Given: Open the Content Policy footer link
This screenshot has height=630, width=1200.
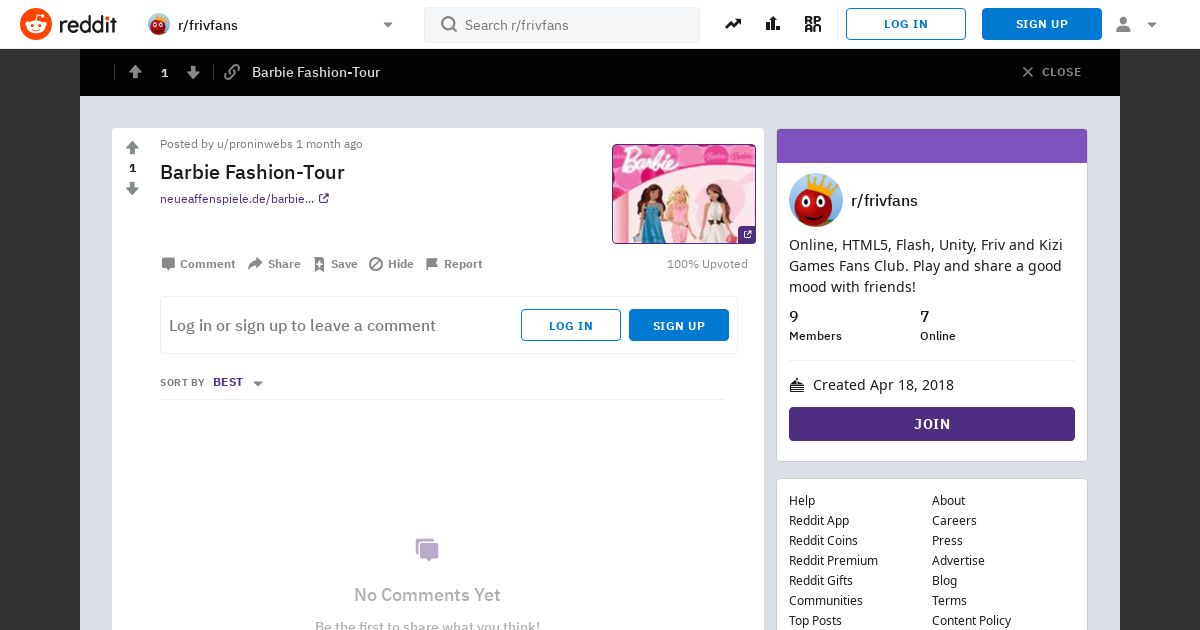Looking at the screenshot, I should pyautogui.click(x=971, y=620).
